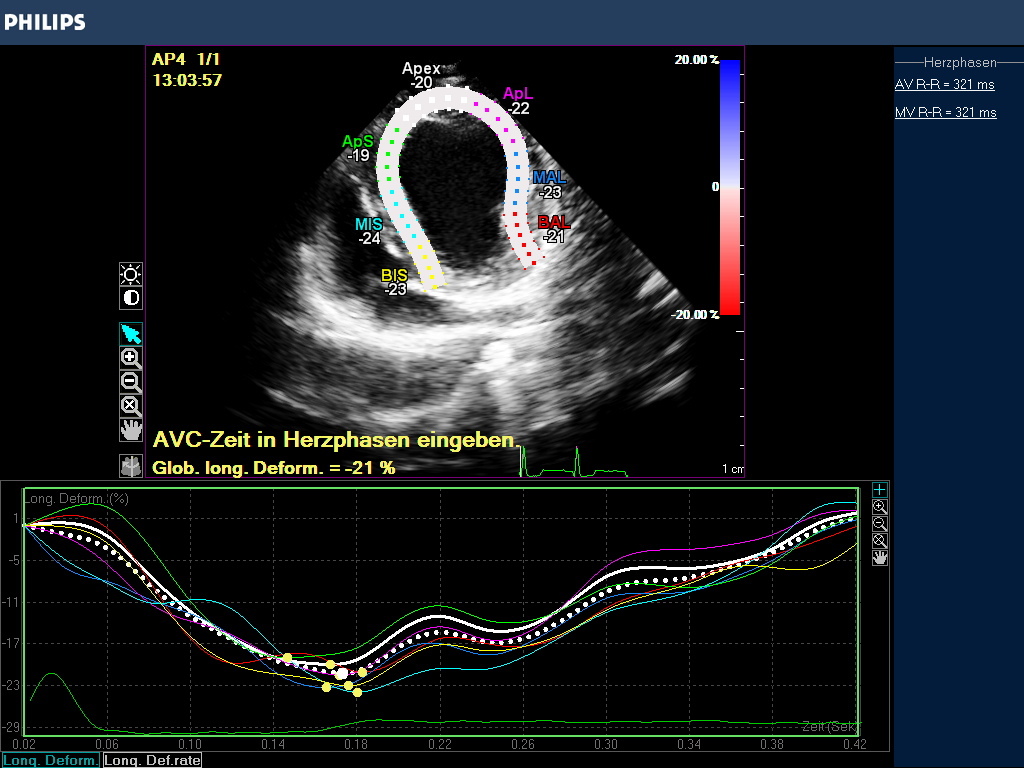Click the brightness sun icon
Screen dimensions: 1024x768
point(131,274)
